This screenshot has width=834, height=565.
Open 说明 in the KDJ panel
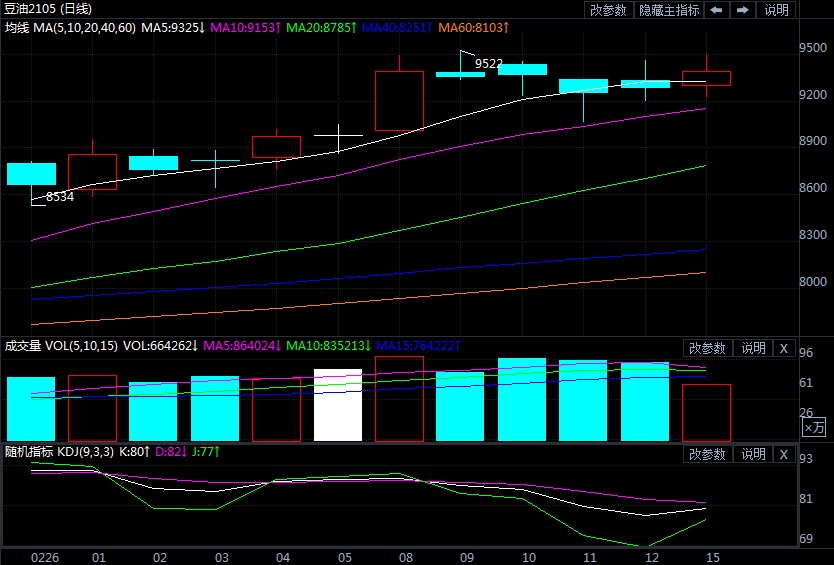click(753, 454)
